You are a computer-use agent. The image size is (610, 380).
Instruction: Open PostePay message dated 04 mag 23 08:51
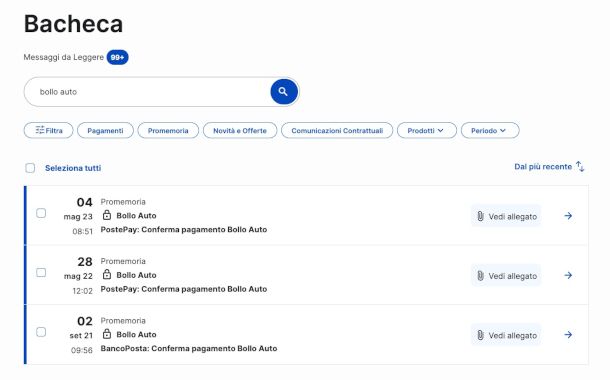click(x=184, y=229)
